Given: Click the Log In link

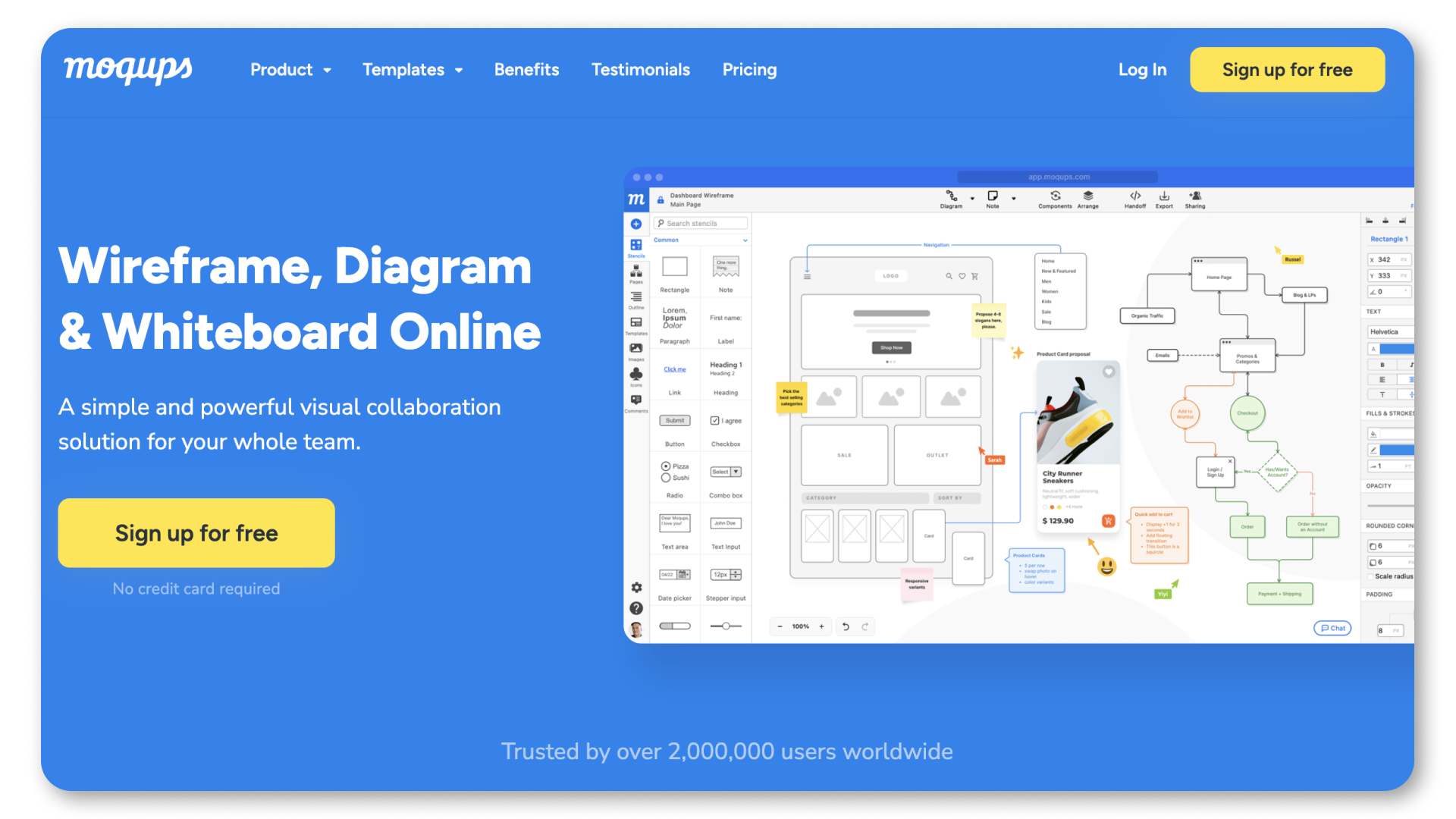Looking at the screenshot, I should pyautogui.click(x=1142, y=69).
